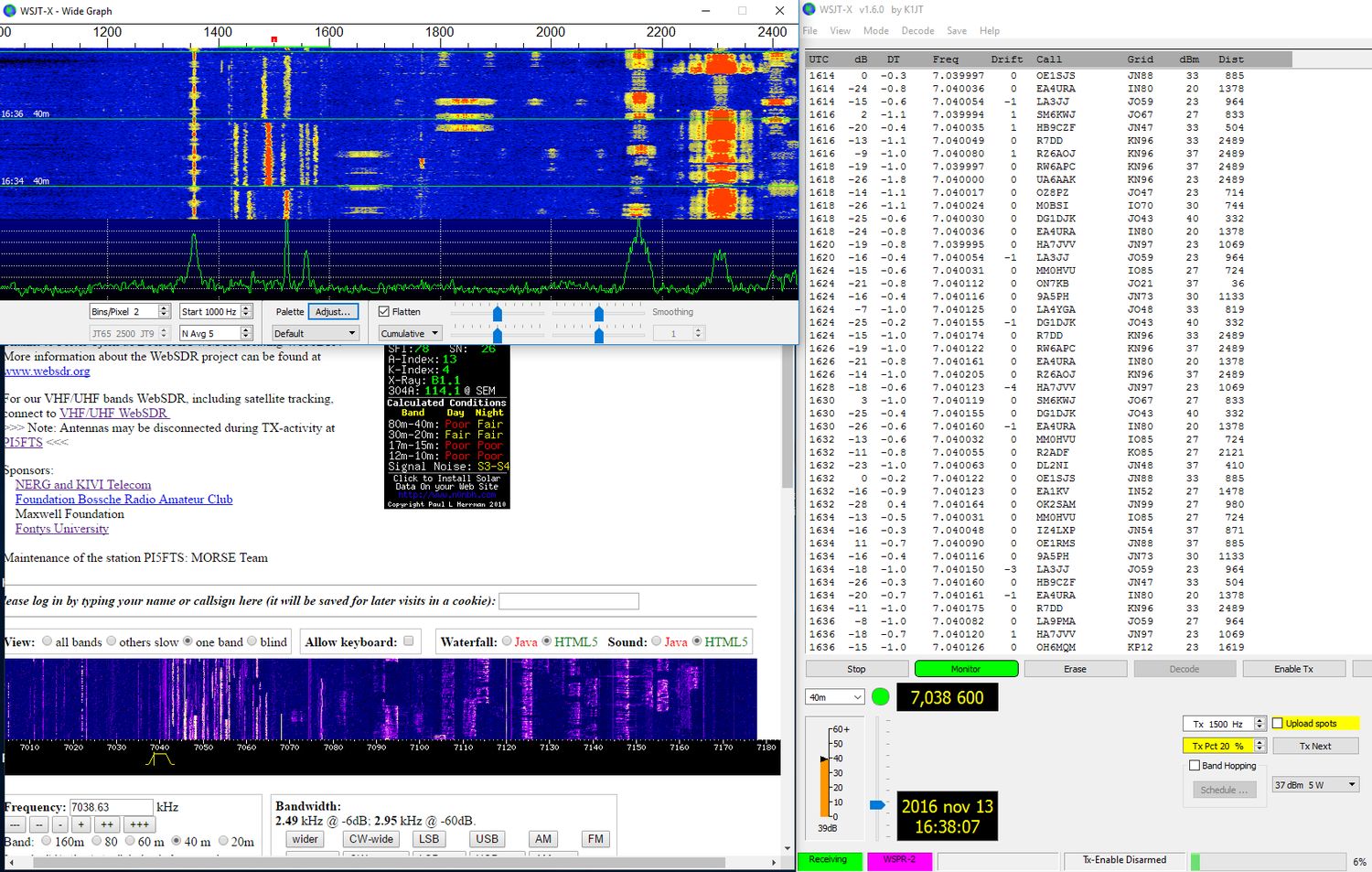Screen dimensions: 1372x872
Task: Open the Default palette dropdown
Action: tap(315, 334)
